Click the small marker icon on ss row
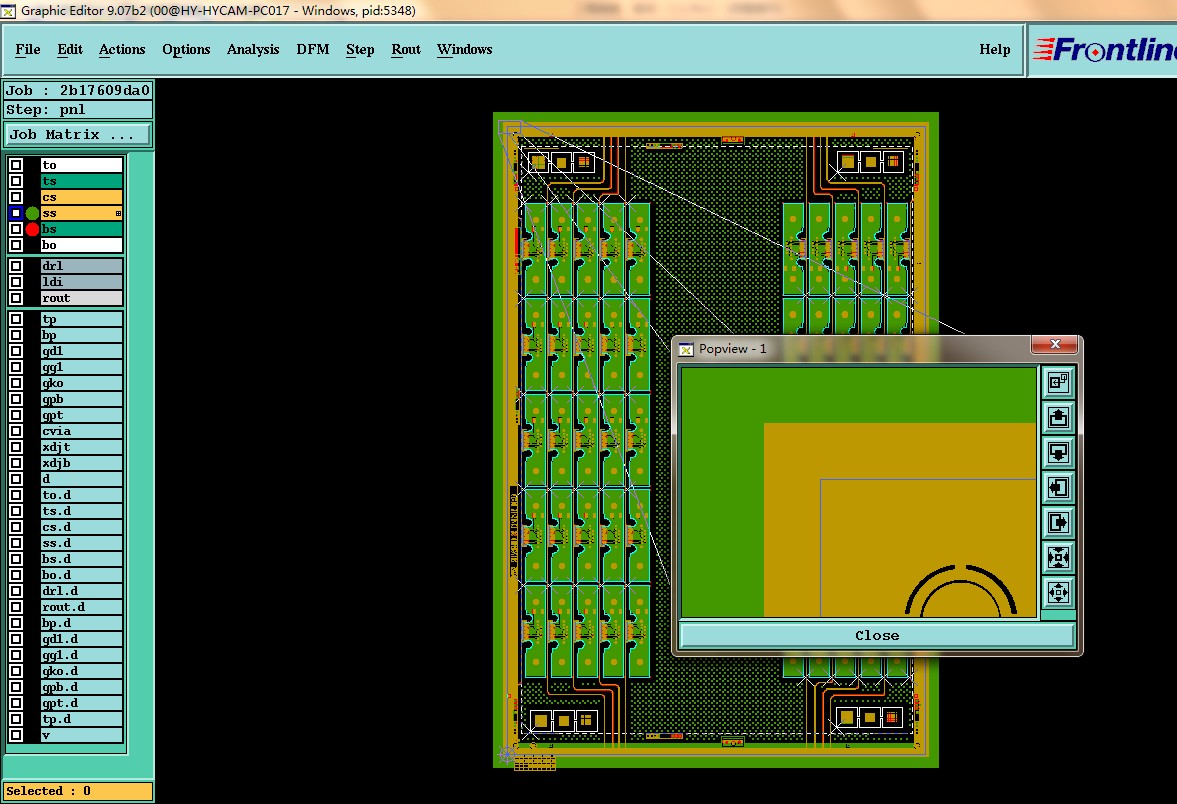 118,214
